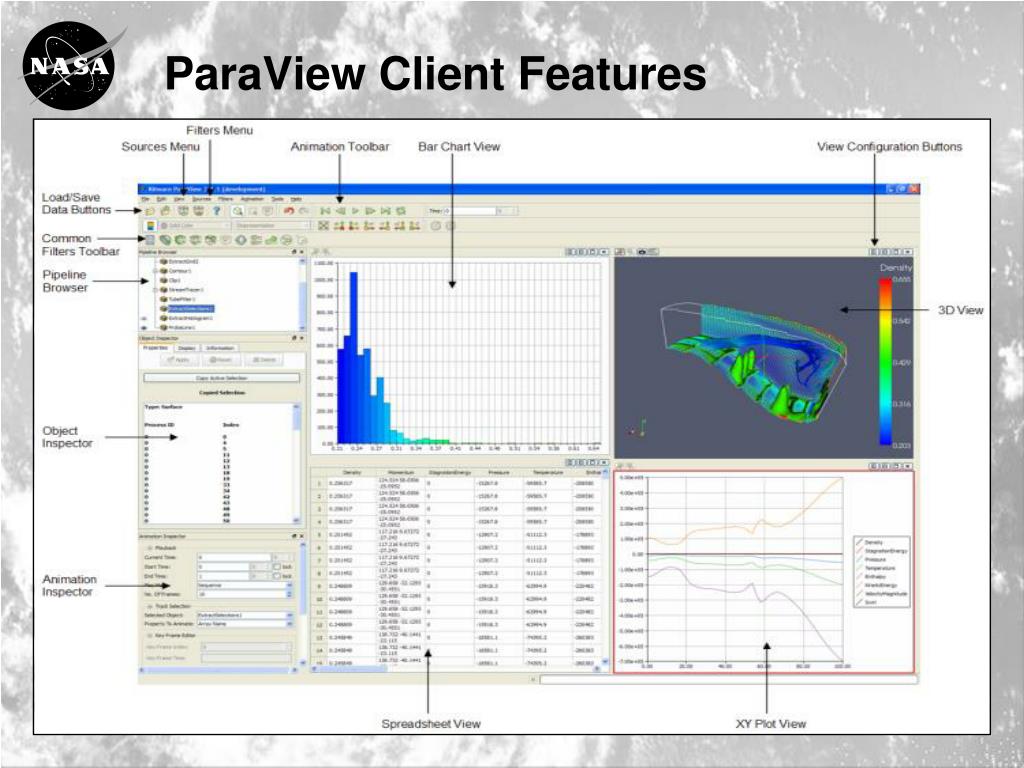The image size is (1024, 768).
Task: Collapse the Playback section in Animation Inspector
Action: pos(150,548)
